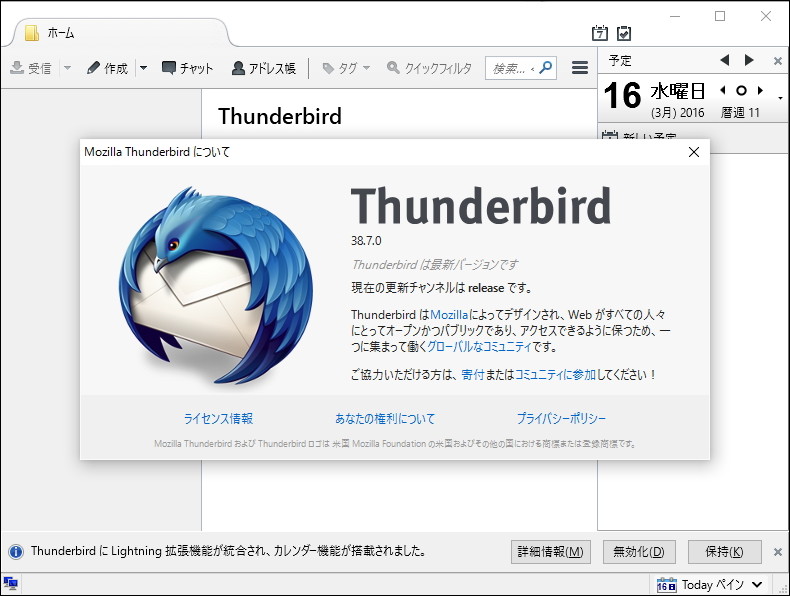Minimize the Thunderbird window
Viewport: 790px width, 596px height.
675,17
